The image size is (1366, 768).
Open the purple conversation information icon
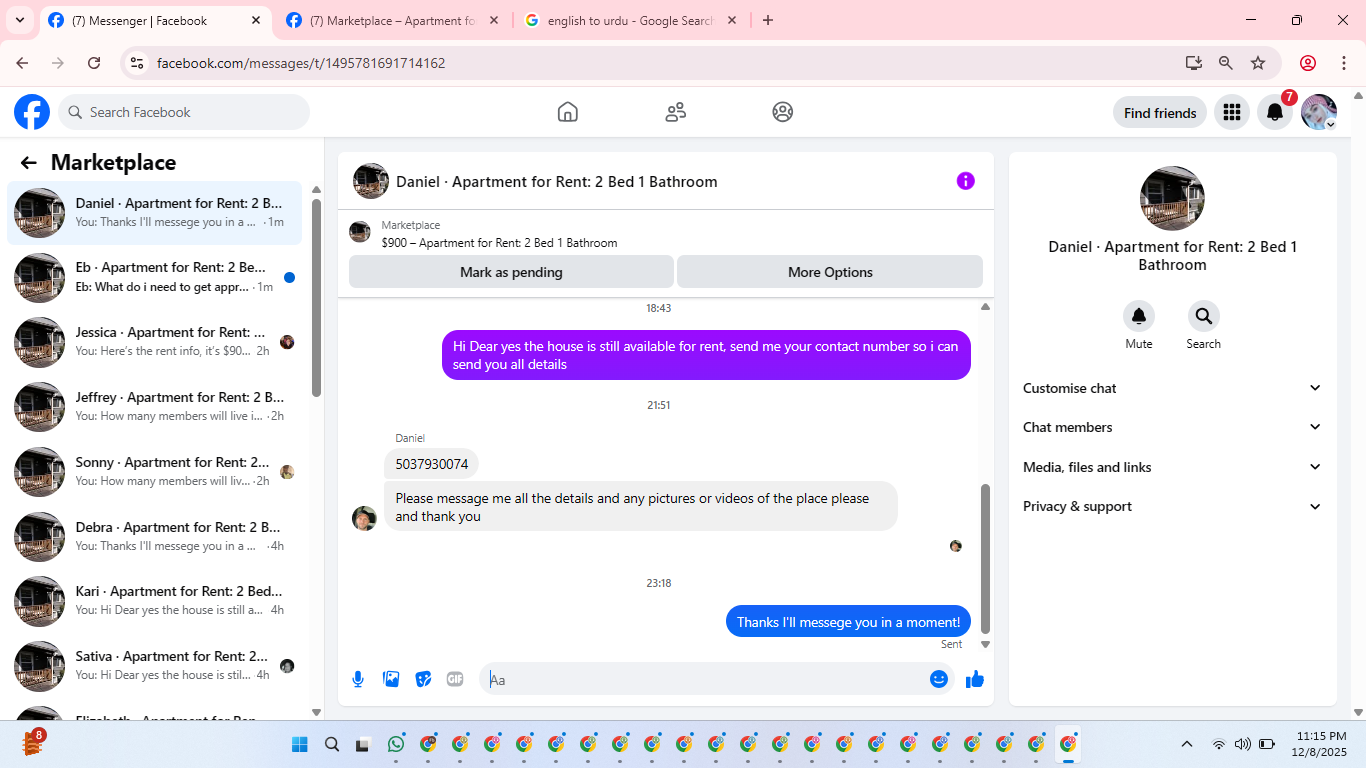coord(965,181)
